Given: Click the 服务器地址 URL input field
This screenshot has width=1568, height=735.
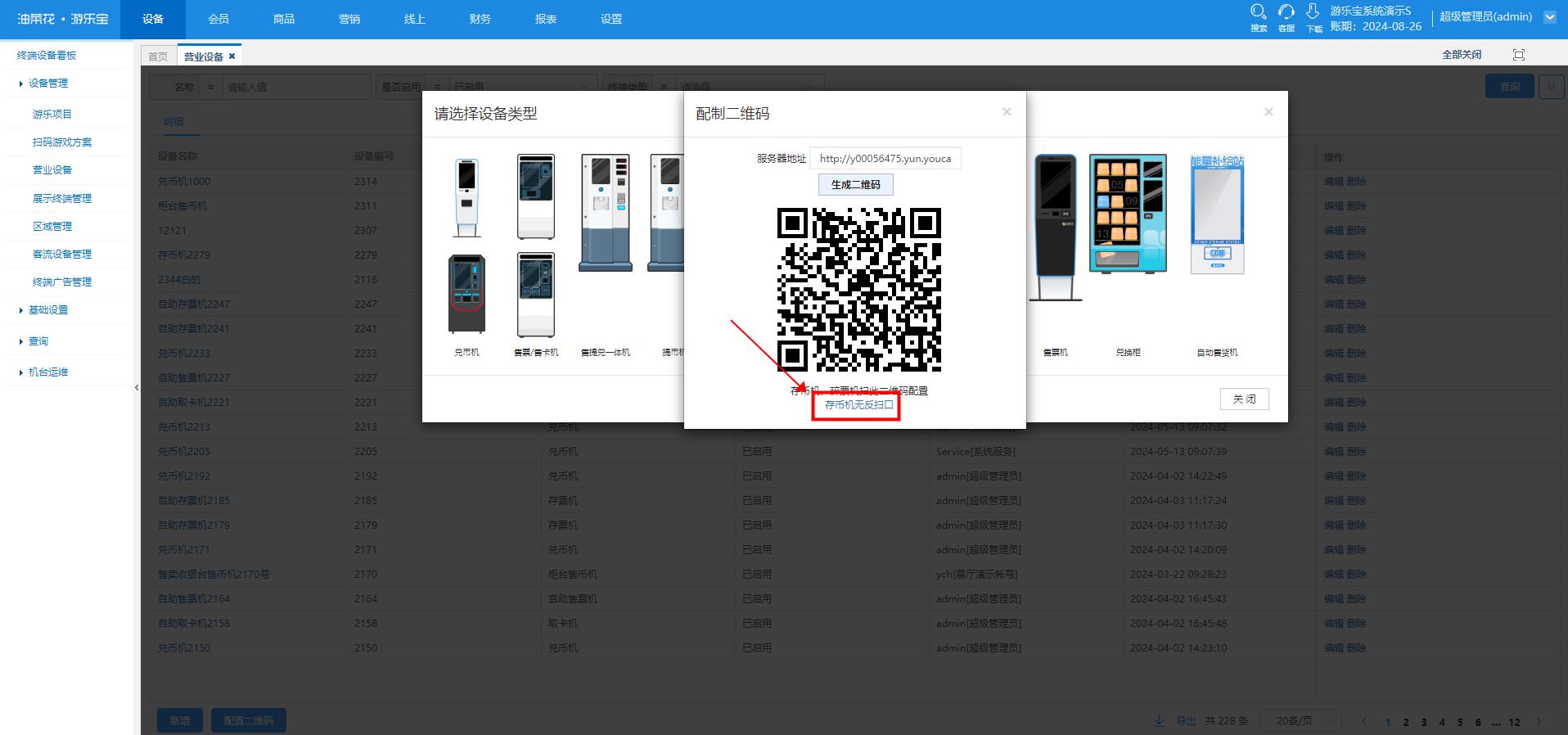Looking at the screenshot, I should [x=885, y=159].
